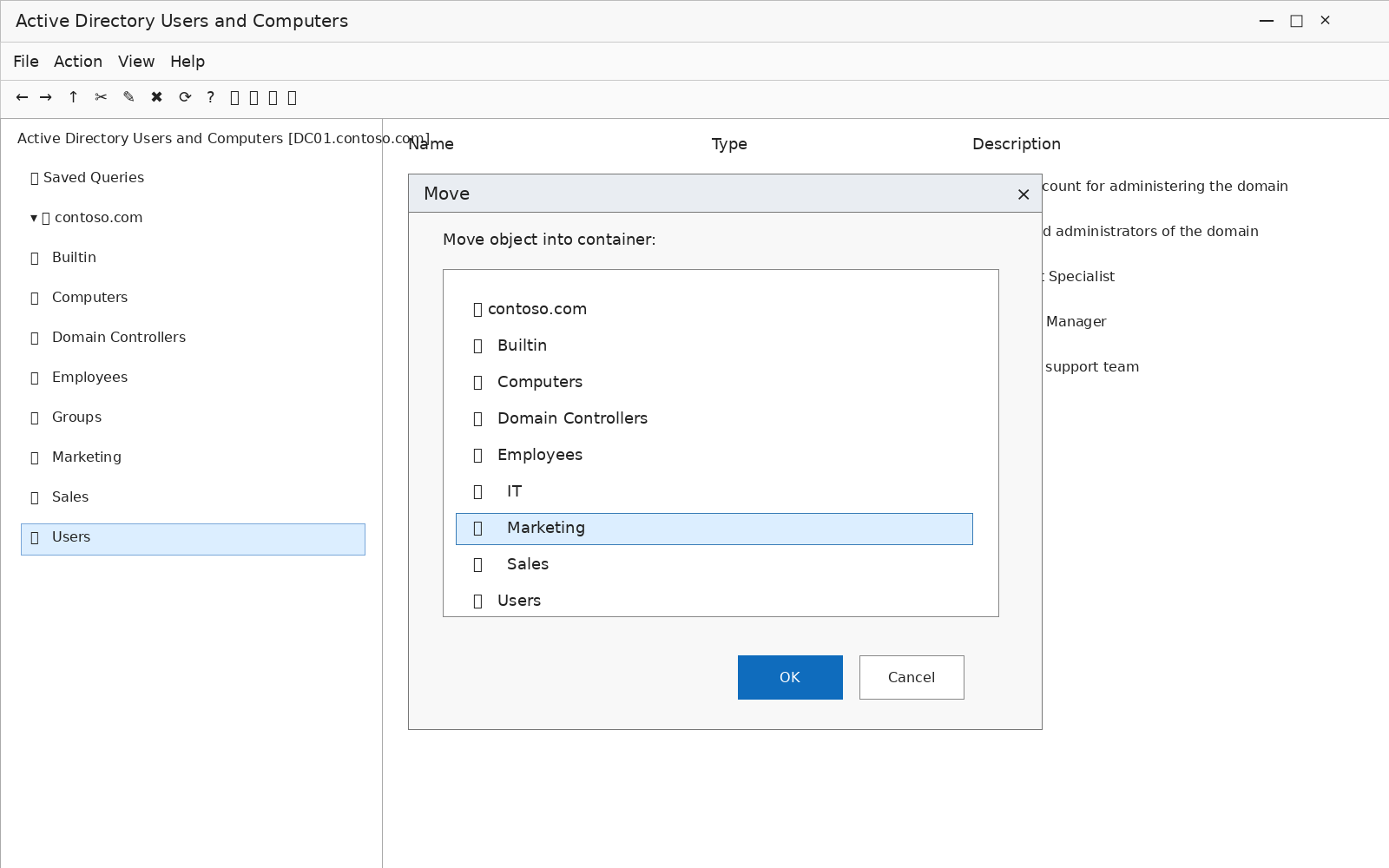The image size is (1389, 868).
Task: Click the help question mark icon
Action: click(x=210, y=97)
